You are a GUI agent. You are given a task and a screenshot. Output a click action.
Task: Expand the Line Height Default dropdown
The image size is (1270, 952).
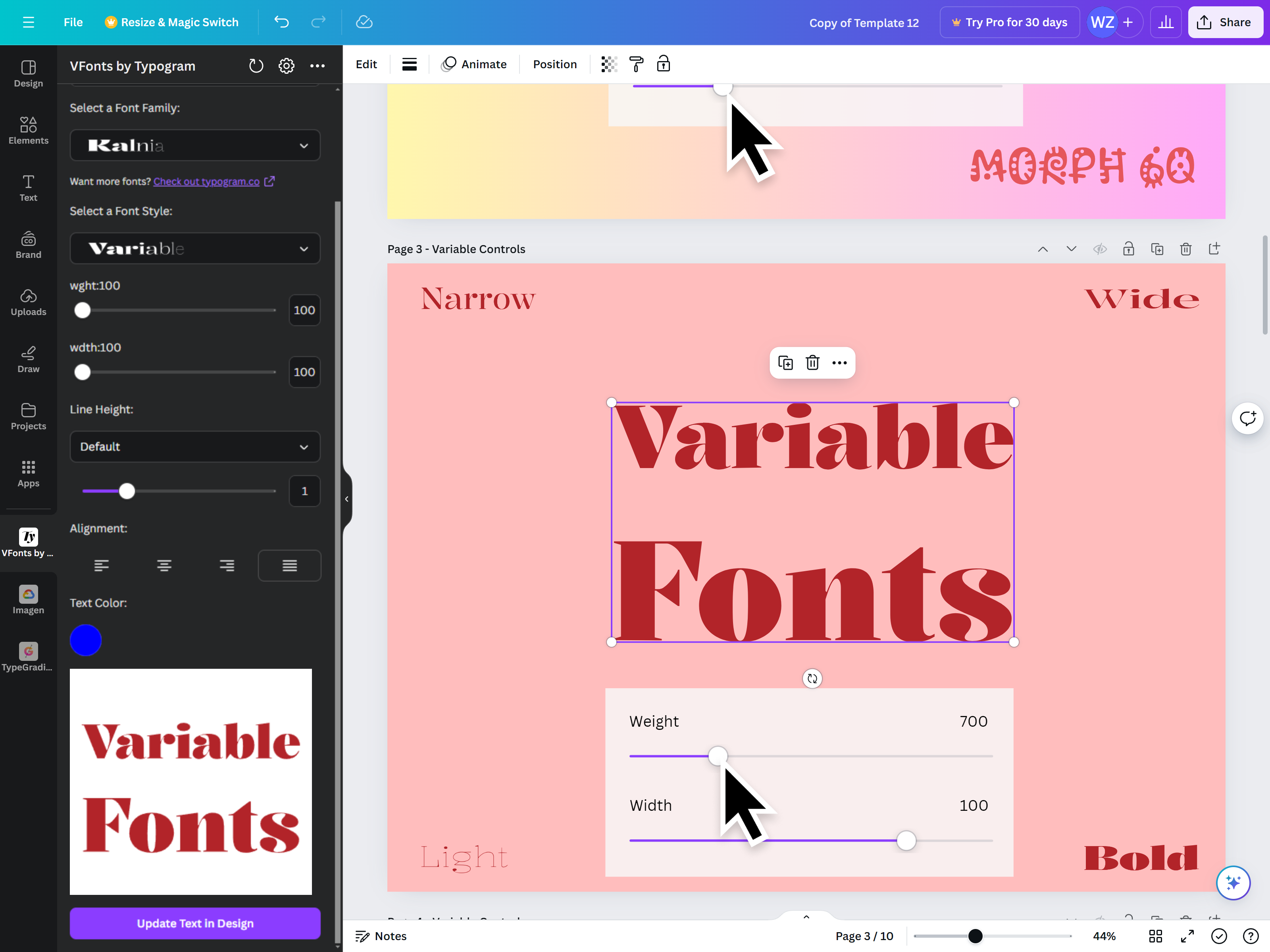click(194, 446)
